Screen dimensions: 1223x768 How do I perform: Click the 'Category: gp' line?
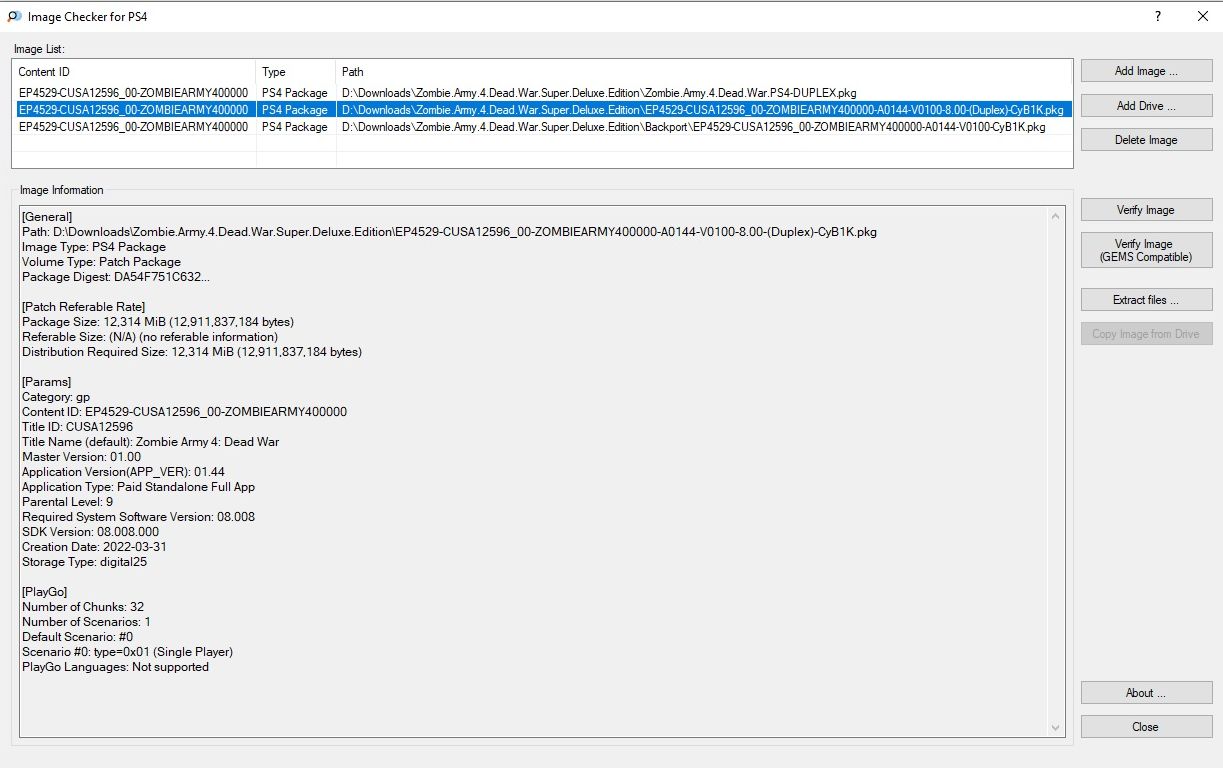point(56,397)
